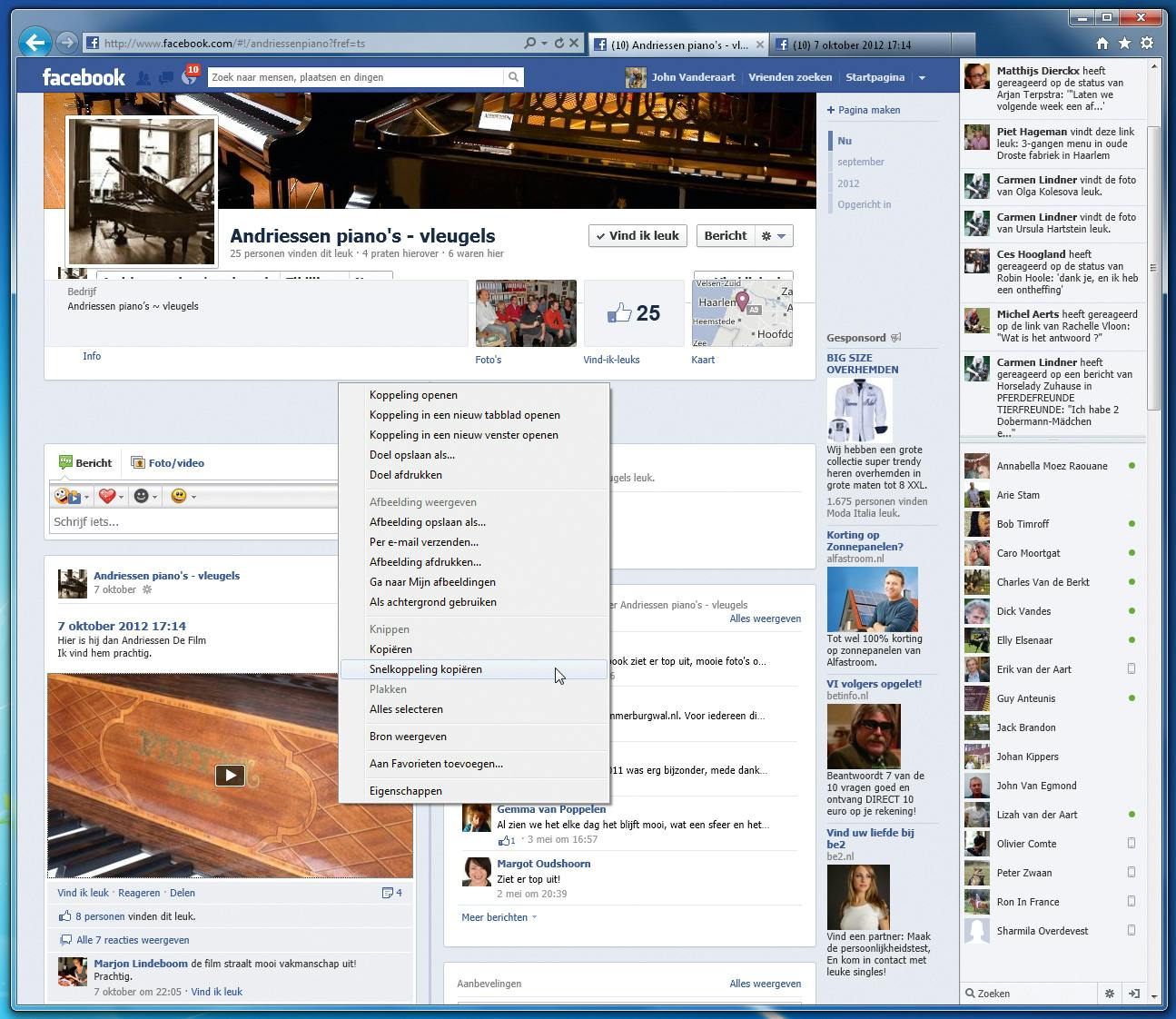This screenshot has width=1176, height=1019.
Task: Open the page gear dropdown beside Bericht
Action: (775, 236)
